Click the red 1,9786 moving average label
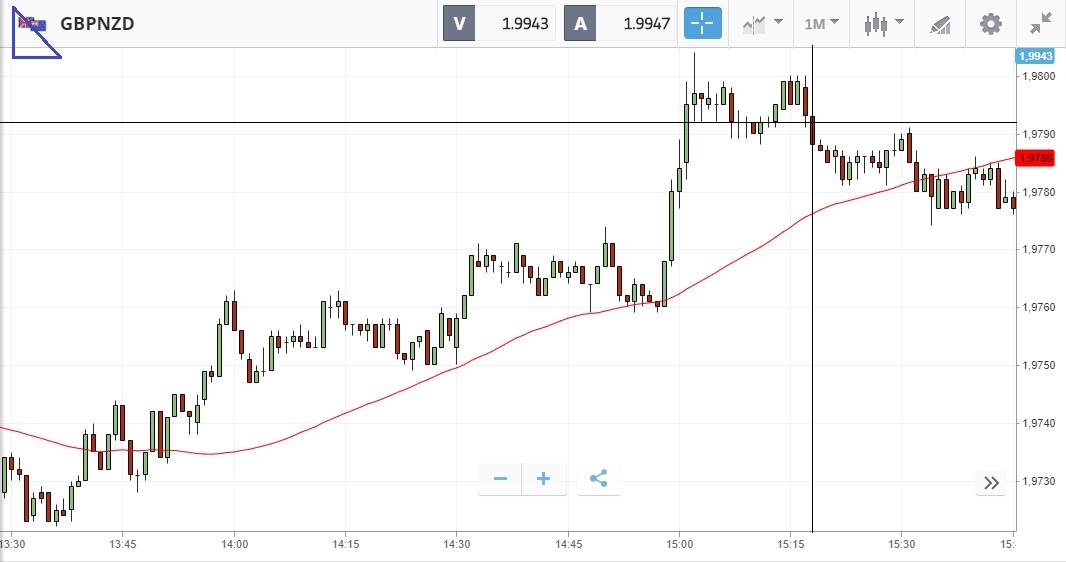Screen dimensions: 1066x562 (x=1034, y=158)
